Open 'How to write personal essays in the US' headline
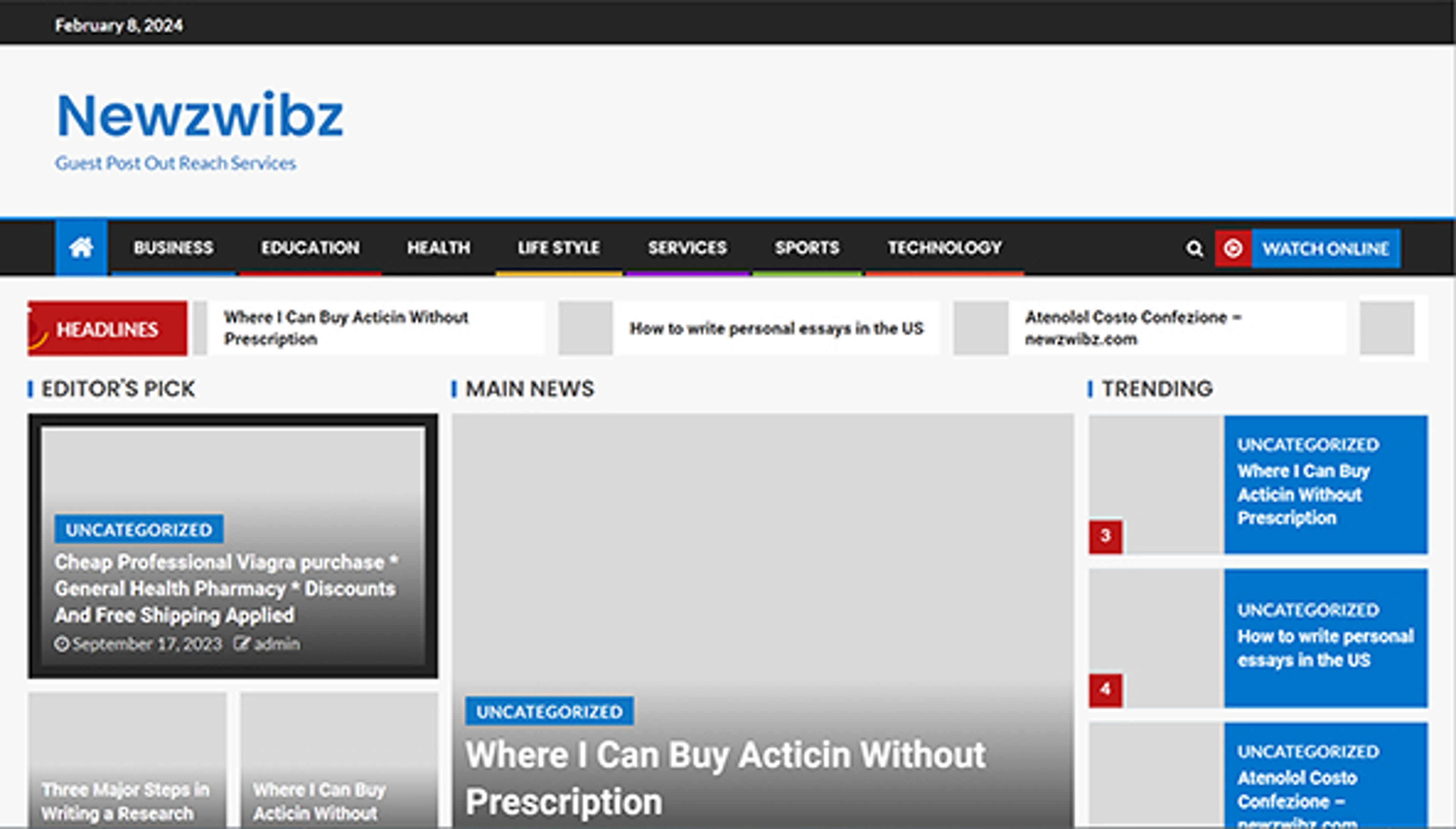 pos(777,328)
